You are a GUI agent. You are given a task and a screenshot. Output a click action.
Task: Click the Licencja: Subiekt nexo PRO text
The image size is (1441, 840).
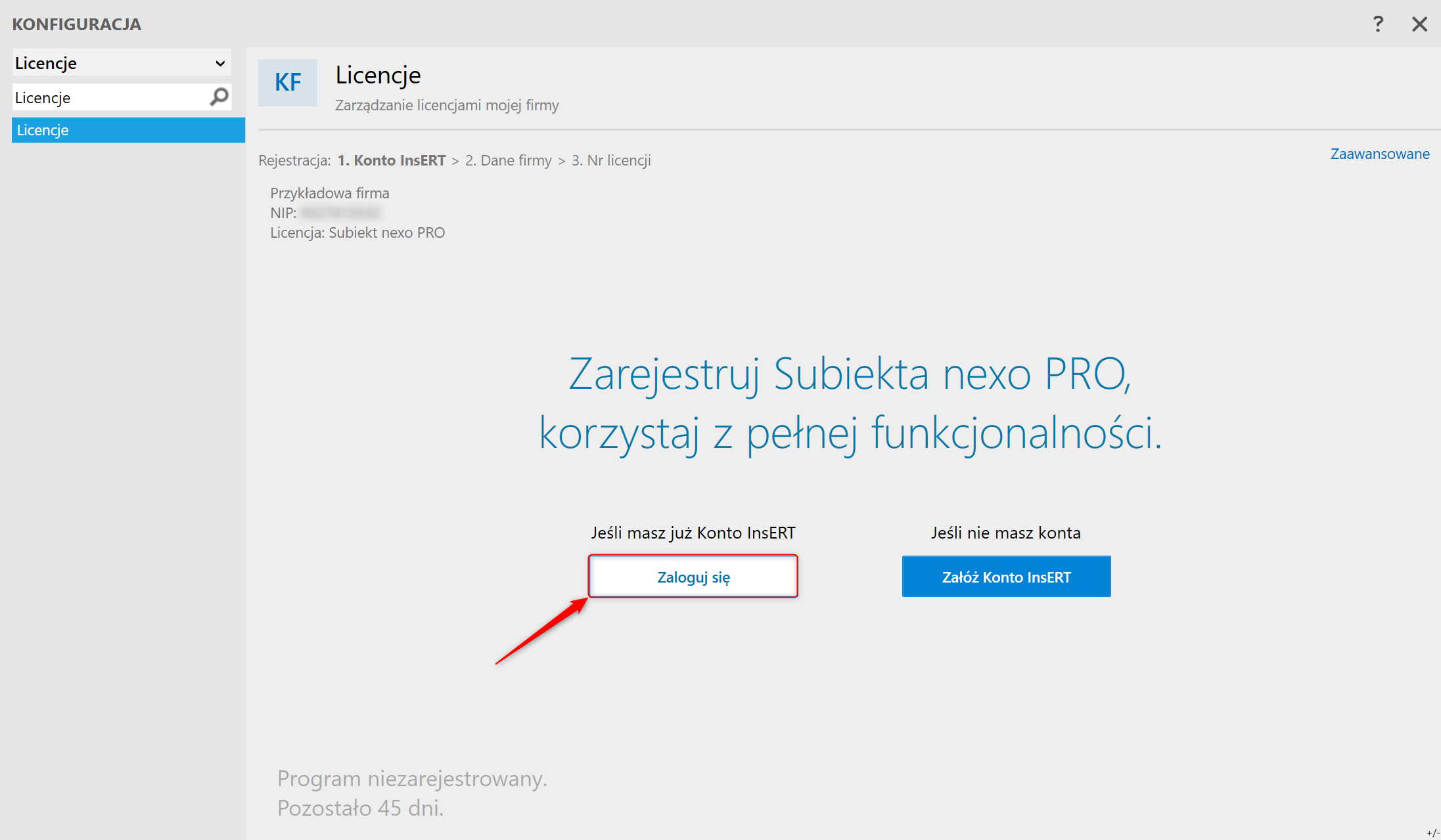(357, 232)
